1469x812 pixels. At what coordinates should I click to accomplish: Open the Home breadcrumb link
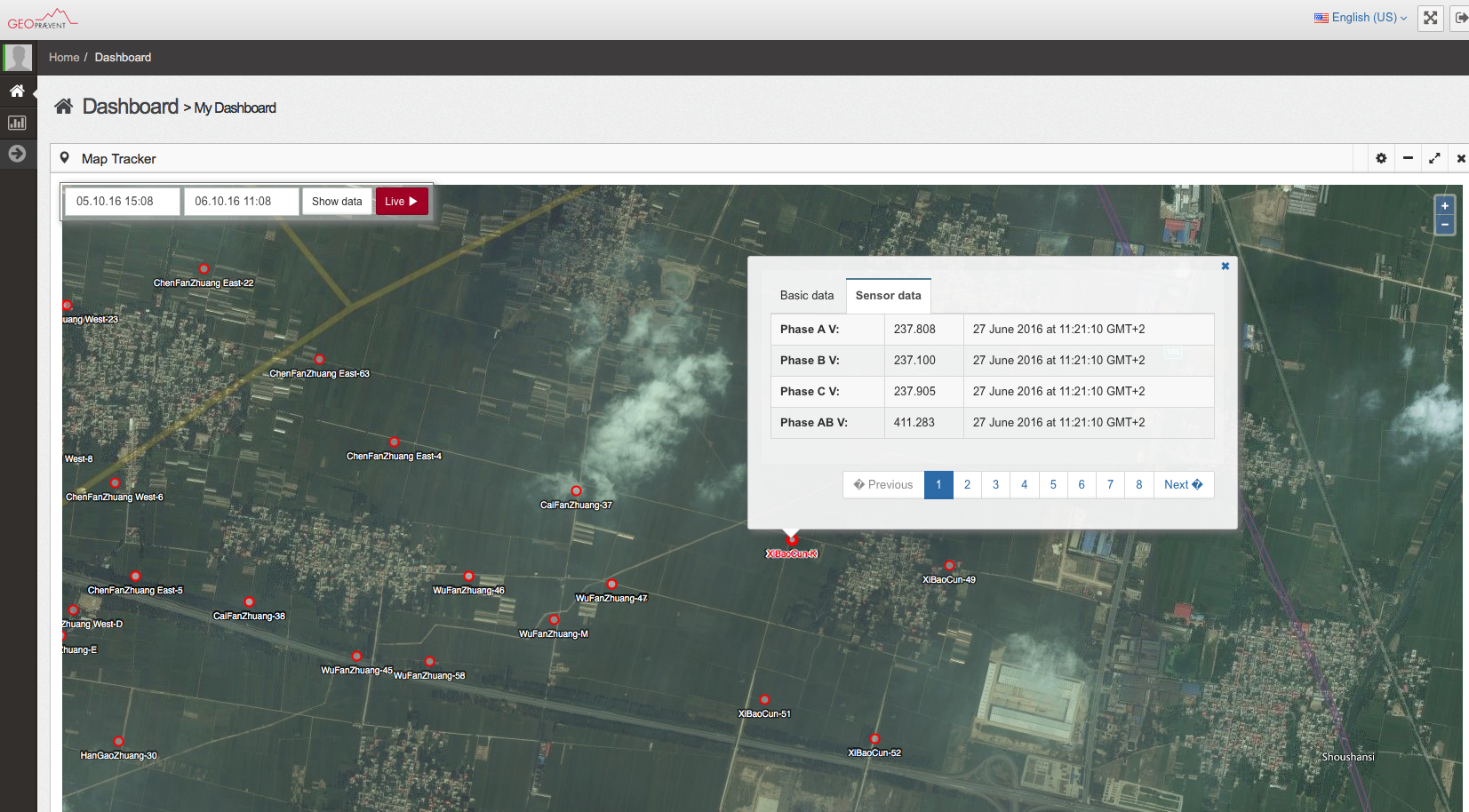pos(64,58)
